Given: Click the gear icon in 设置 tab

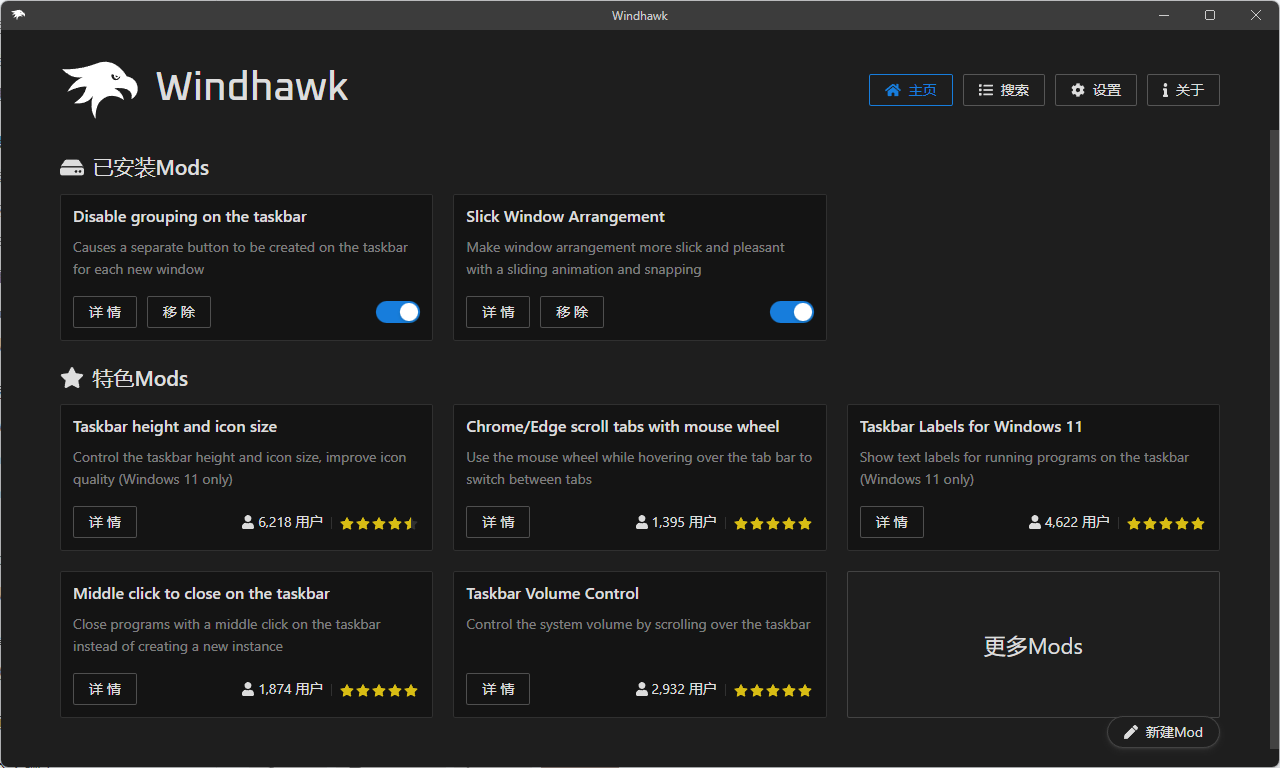Looking at the screenshot, I should coord(1077,90).
